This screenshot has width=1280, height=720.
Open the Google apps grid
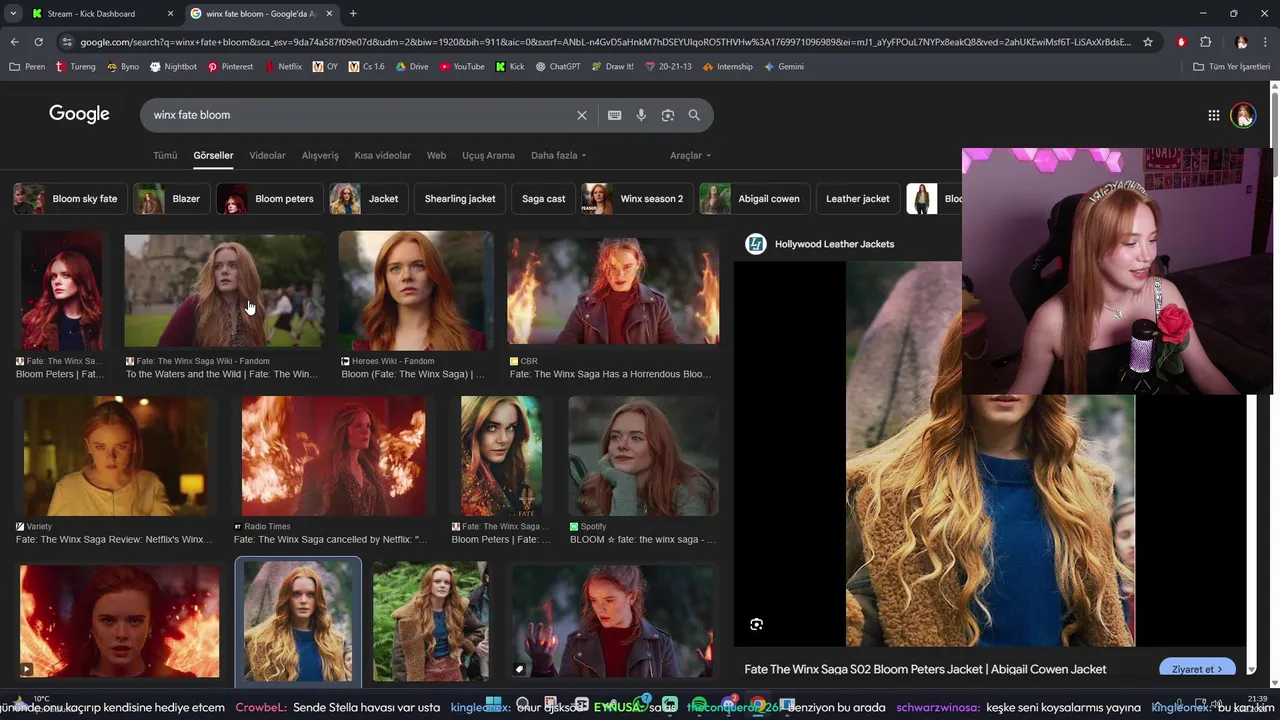coord(1213,115)
